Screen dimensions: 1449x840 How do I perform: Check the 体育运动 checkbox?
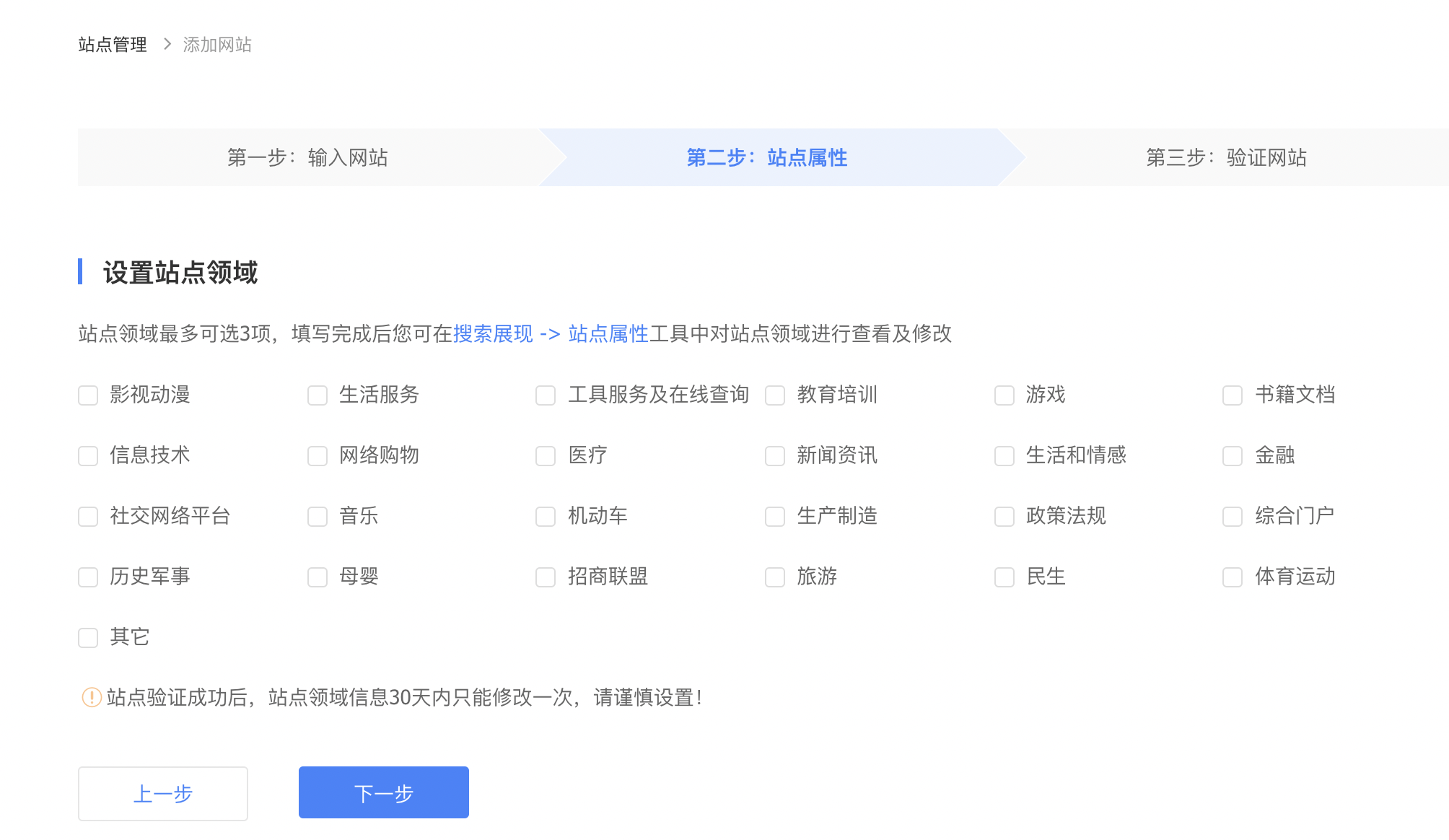click(1233, 577)
